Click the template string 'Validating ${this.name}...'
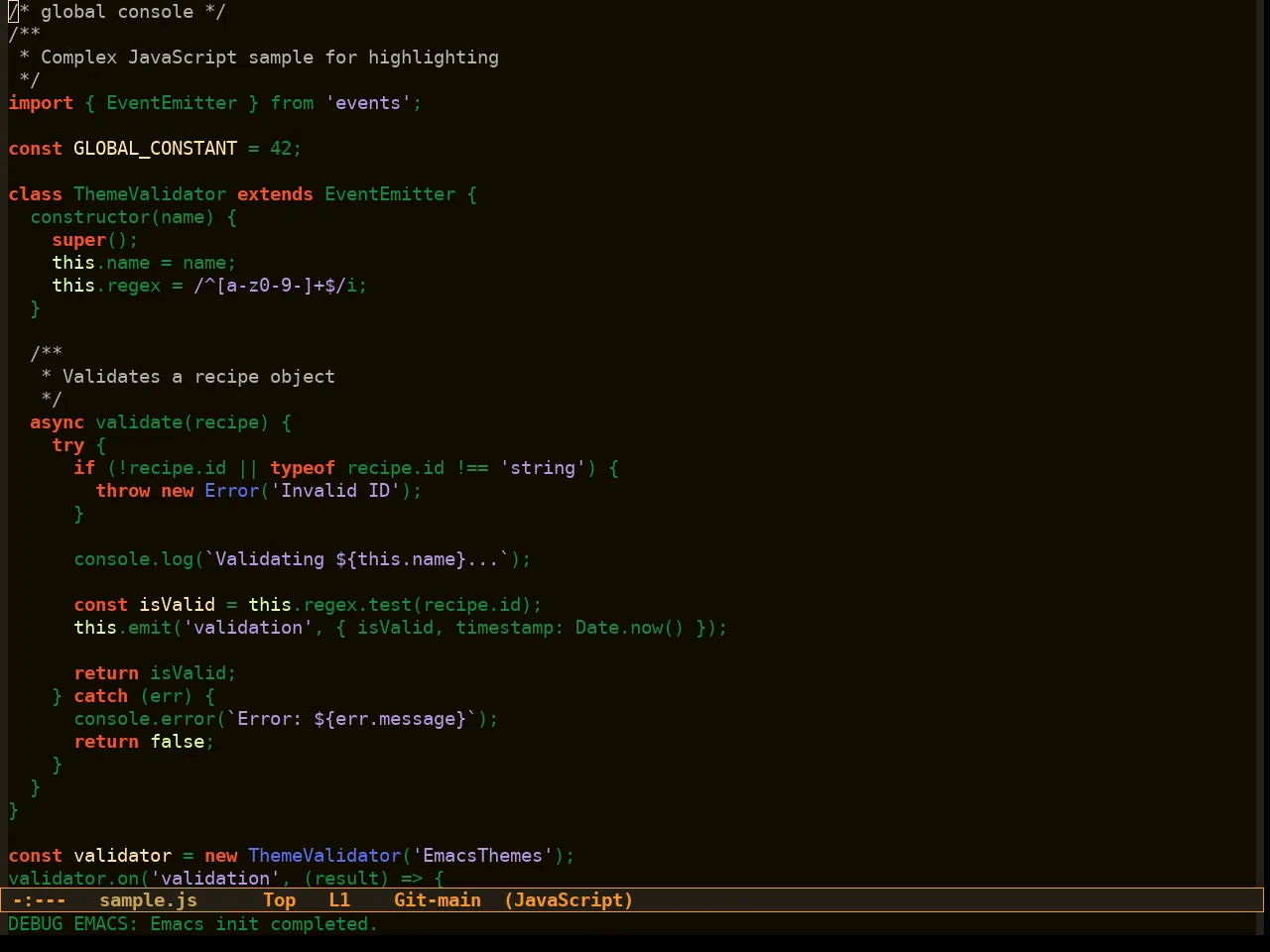This screenshot has height=952, width=1270. 357,559
